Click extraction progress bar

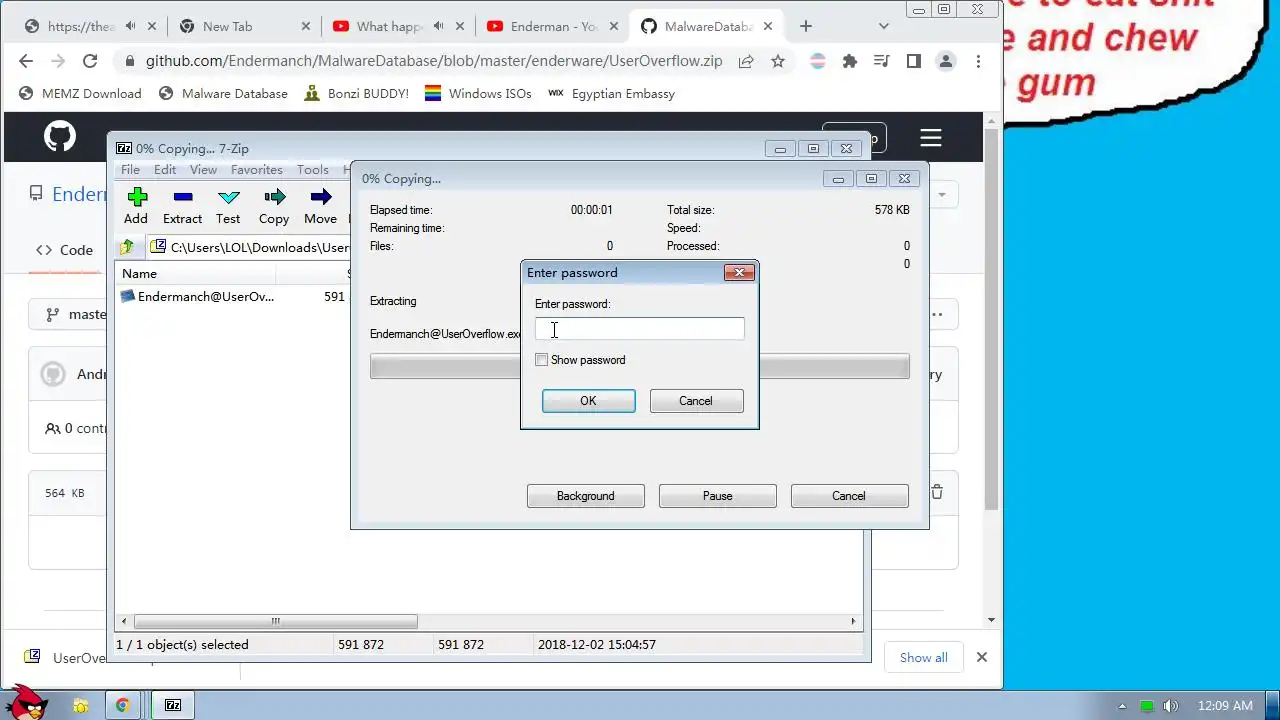pos(640,366)
